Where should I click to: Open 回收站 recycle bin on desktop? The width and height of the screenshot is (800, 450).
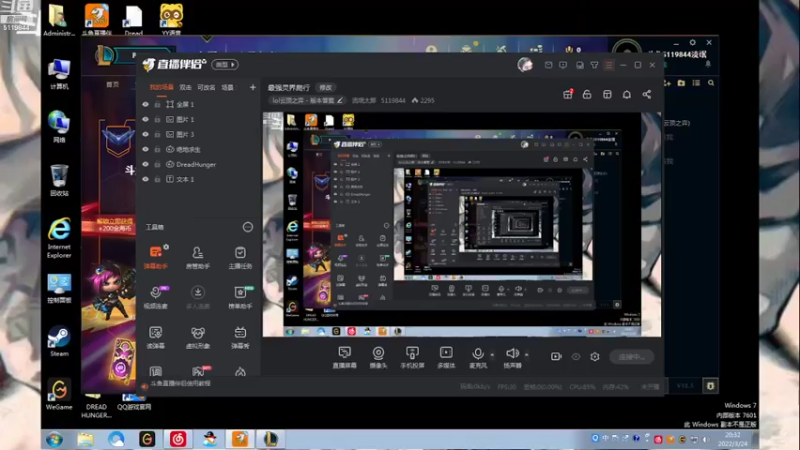(x=59, y=181)
